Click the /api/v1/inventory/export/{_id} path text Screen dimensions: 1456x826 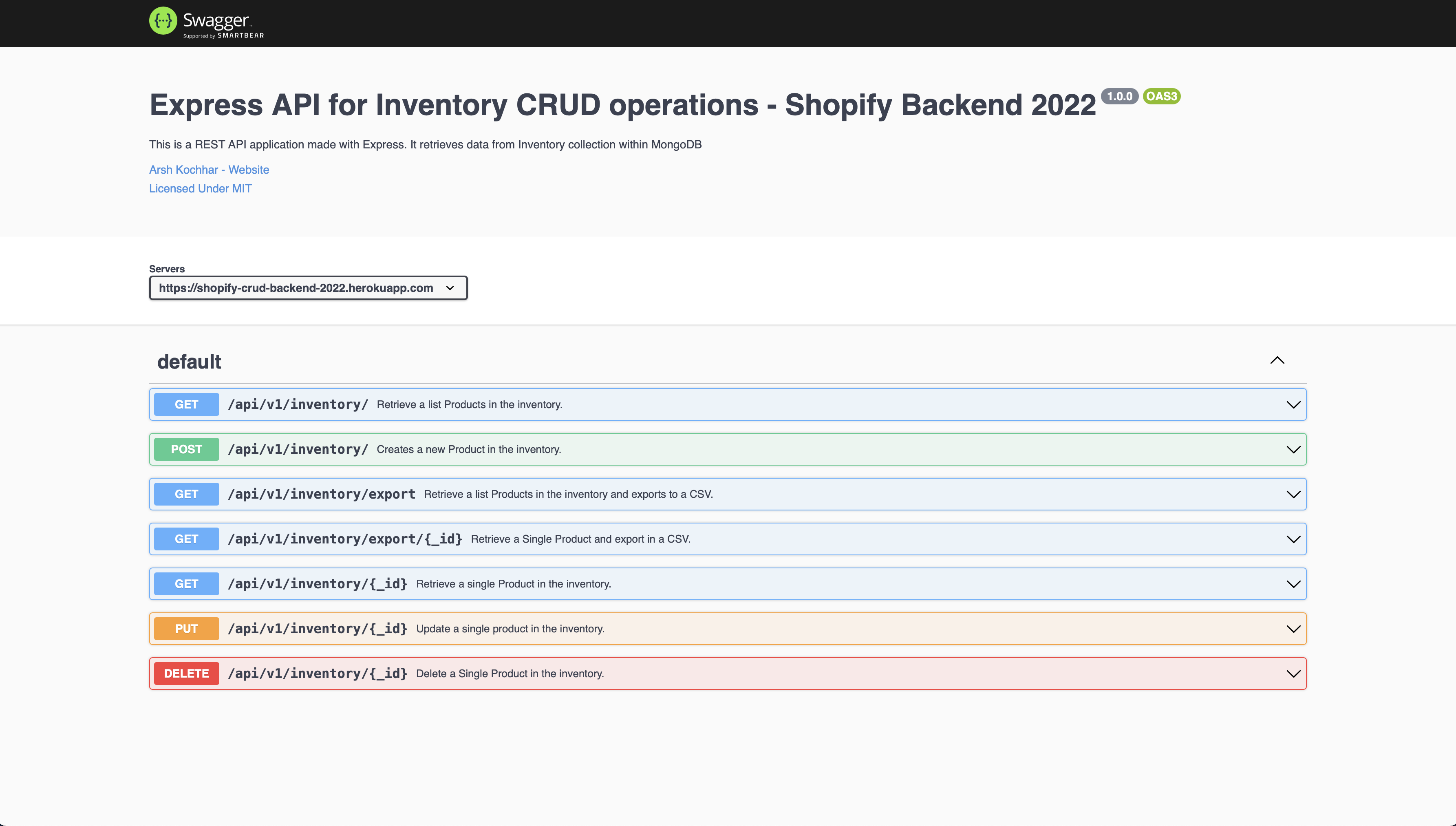pos(345,539)
